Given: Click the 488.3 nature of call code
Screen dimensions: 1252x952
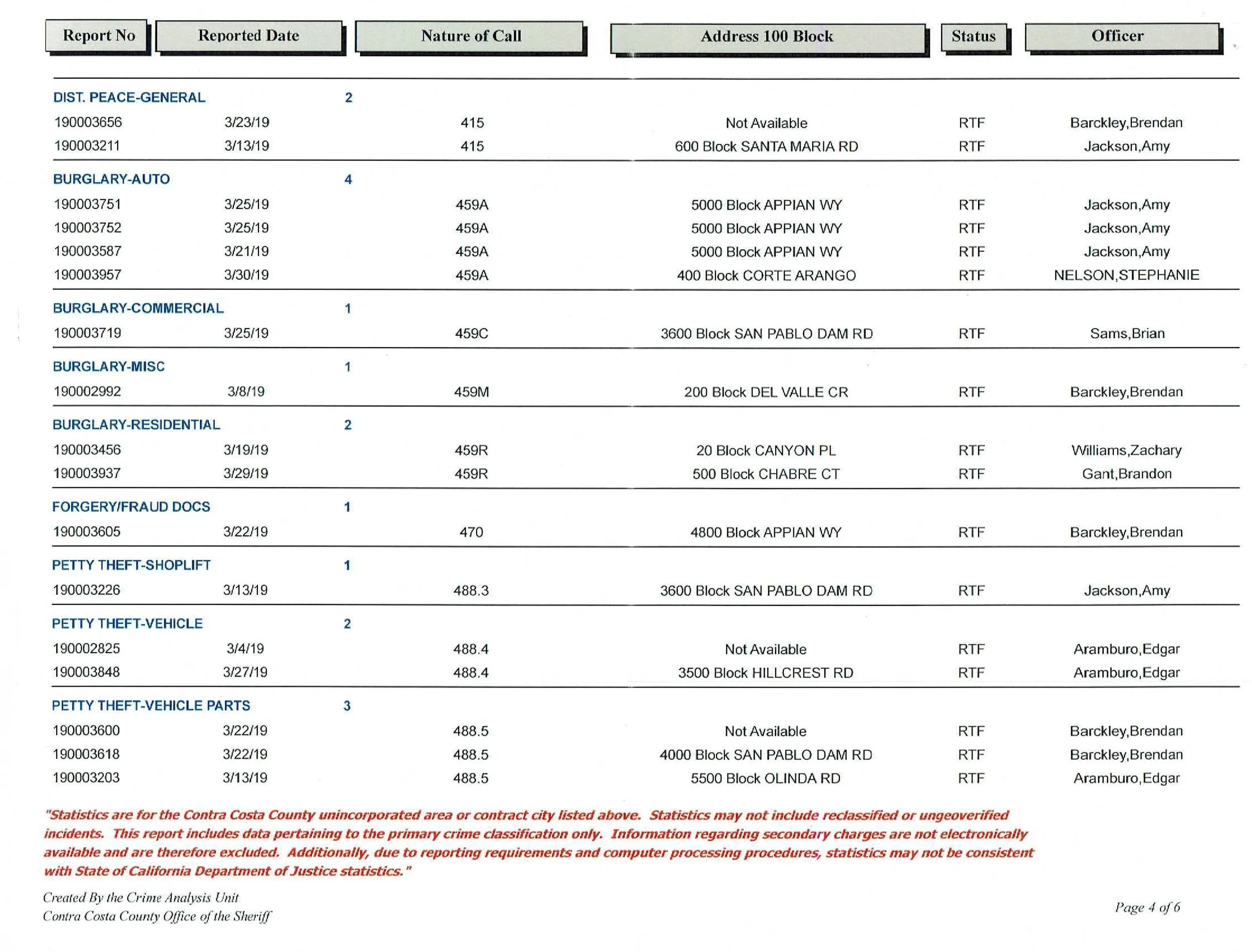Looking at the screenshot, I should coord(471,591).
